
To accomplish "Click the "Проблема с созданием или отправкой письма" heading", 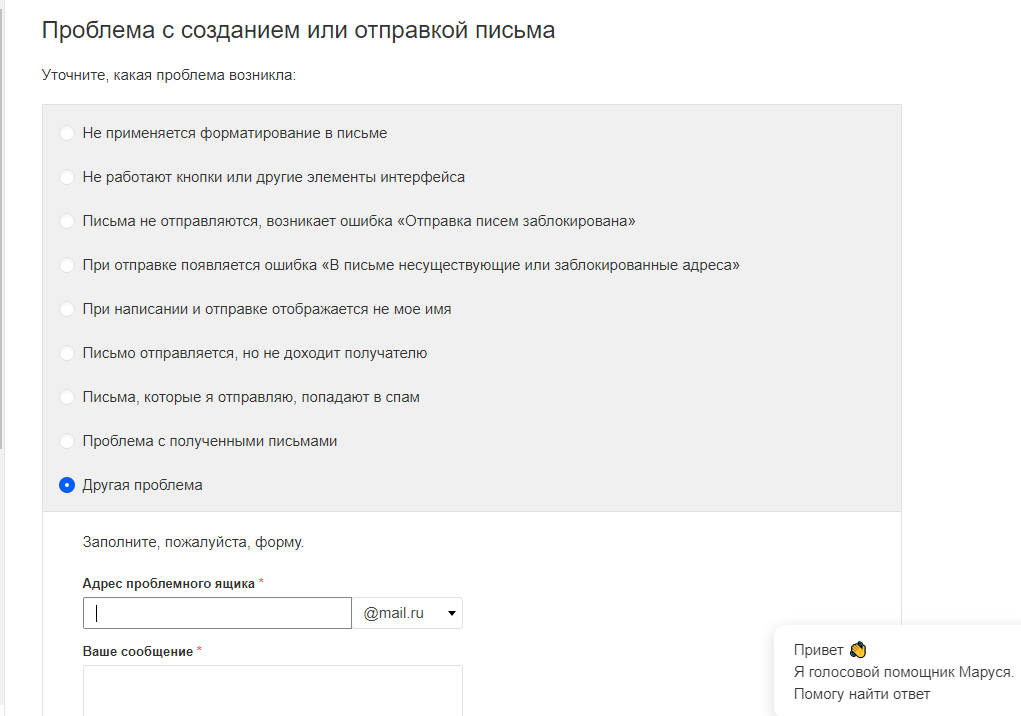I will click(x=298, y=31).
